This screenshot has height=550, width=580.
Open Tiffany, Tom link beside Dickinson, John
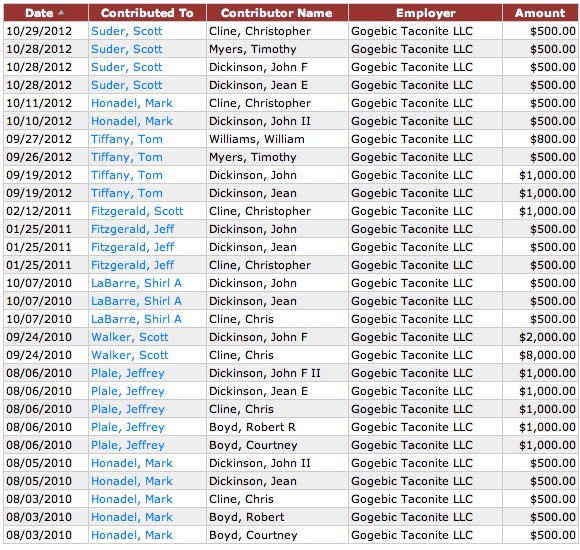click(x=127, y=175)
